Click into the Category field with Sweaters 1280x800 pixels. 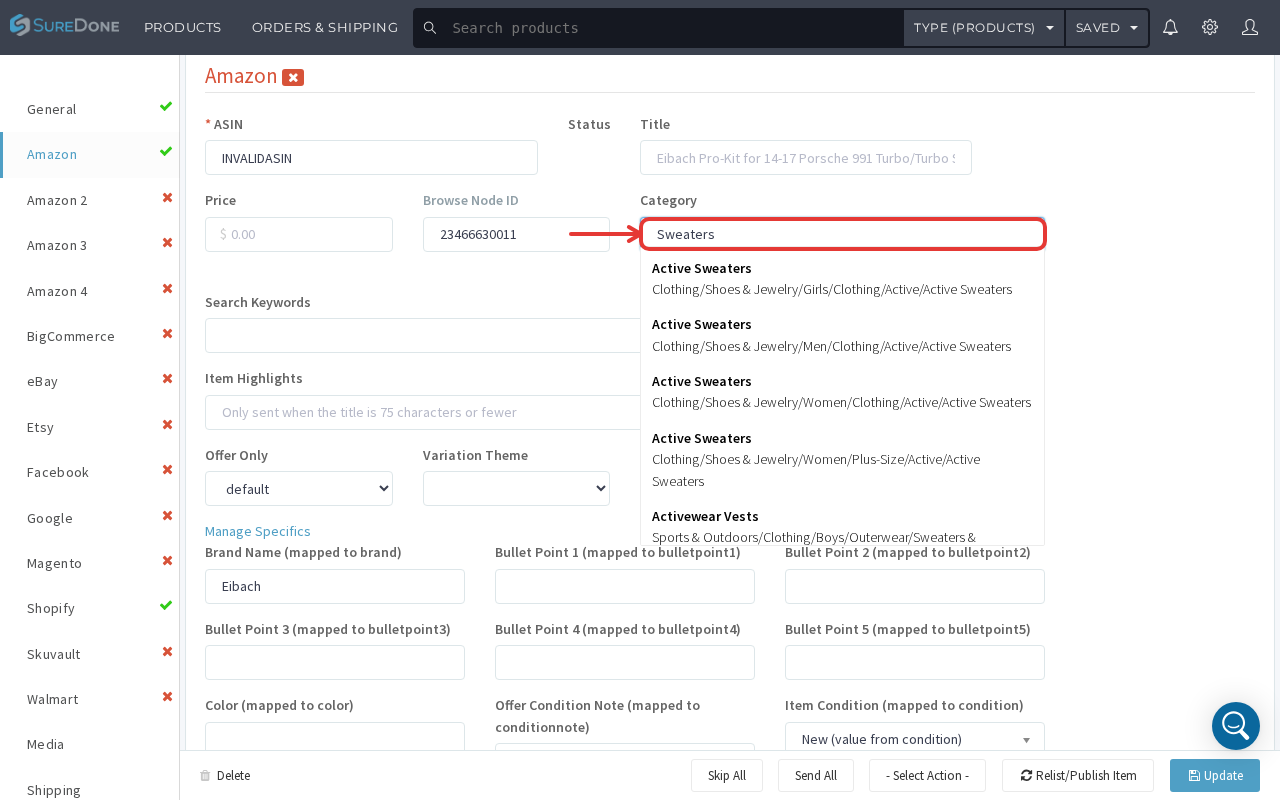point(843,234)
